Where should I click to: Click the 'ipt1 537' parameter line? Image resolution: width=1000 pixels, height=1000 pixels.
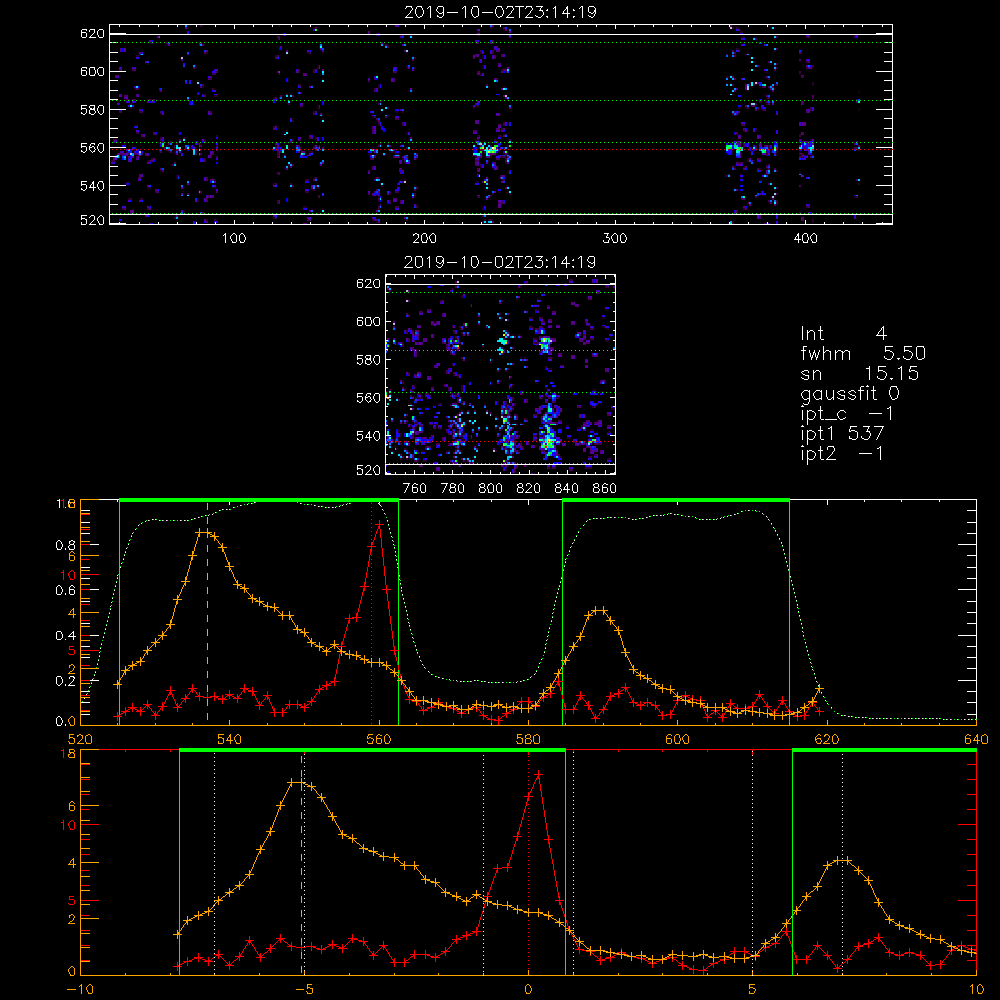coord(842,434)
